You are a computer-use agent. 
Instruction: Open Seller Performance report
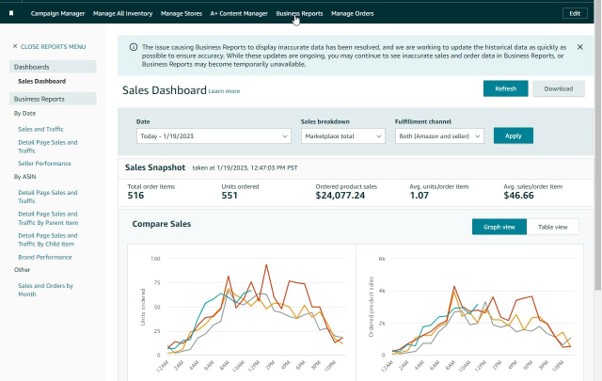click(45, 163)
